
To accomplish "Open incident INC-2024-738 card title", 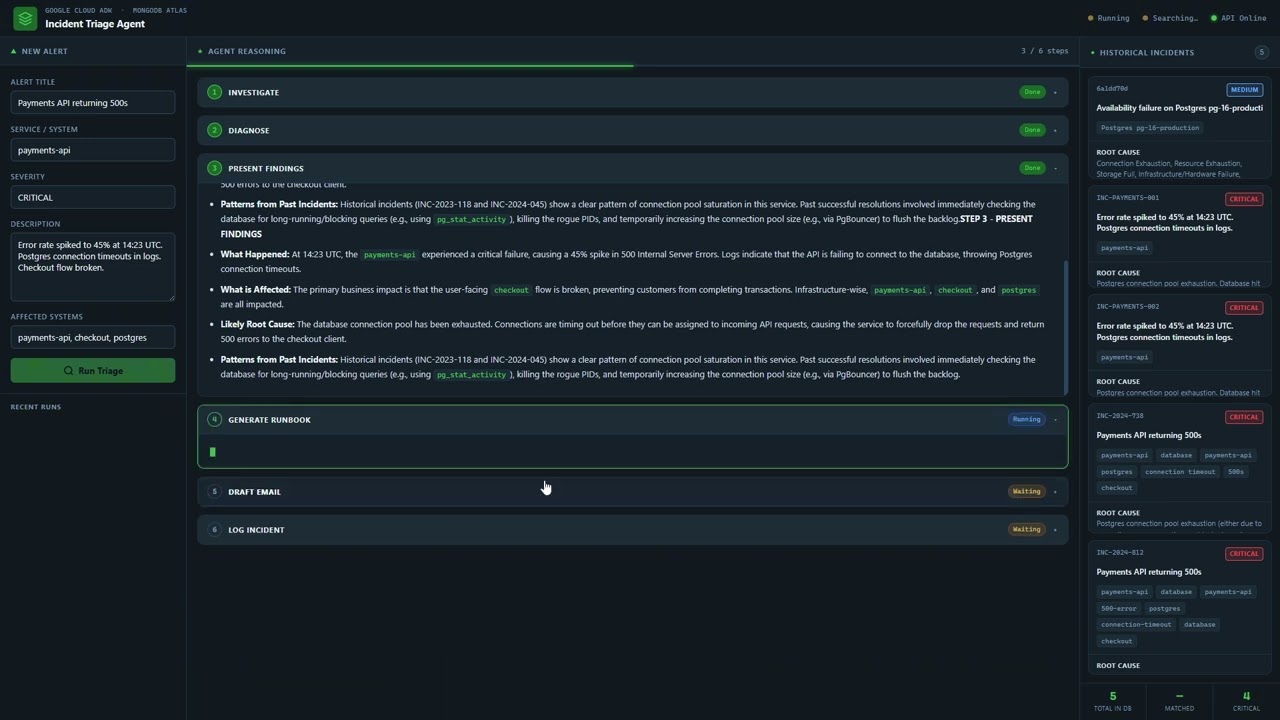I will tap(1149, 435).
